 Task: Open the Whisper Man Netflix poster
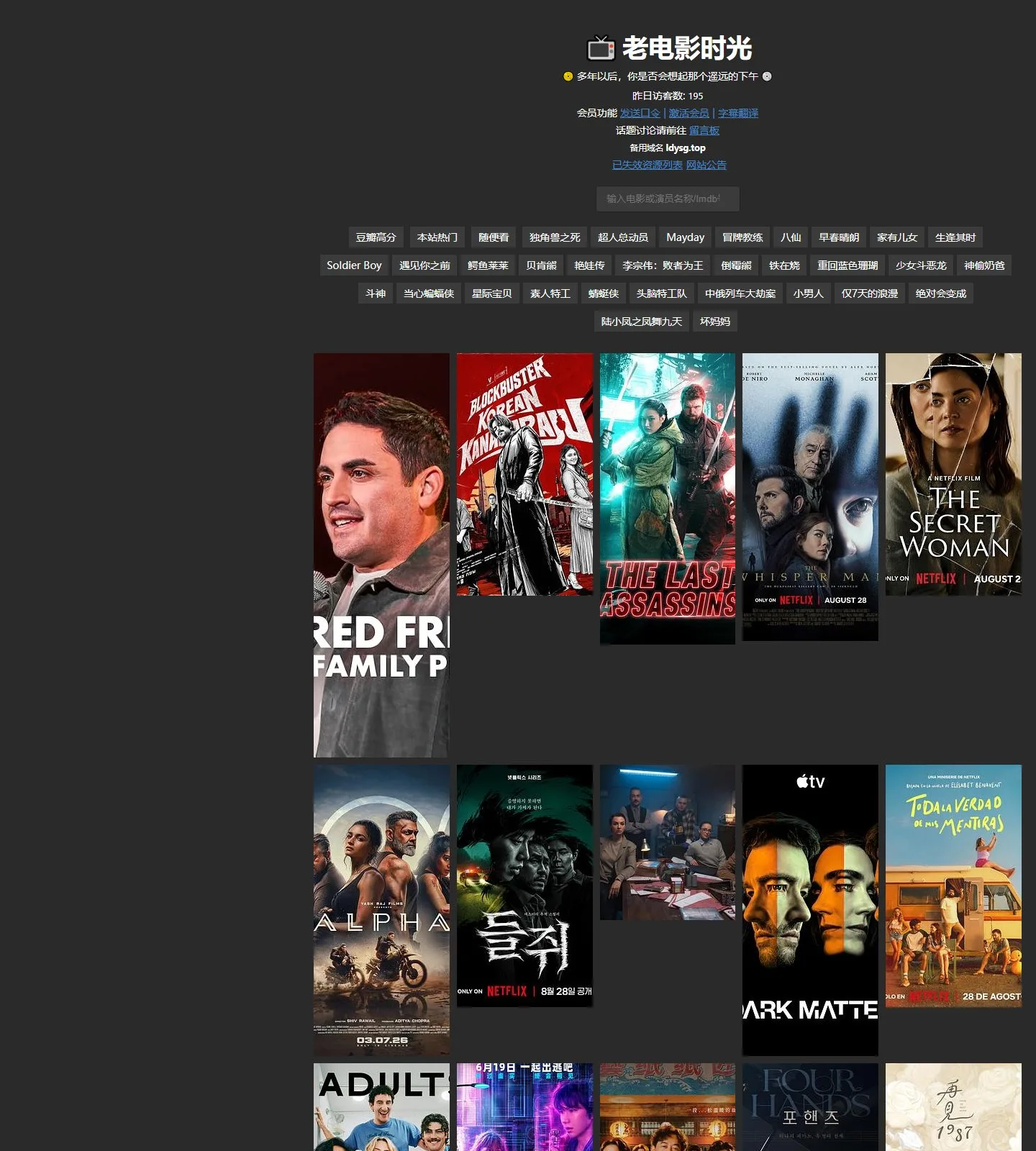pyautogui.click(x=810, y=496)
